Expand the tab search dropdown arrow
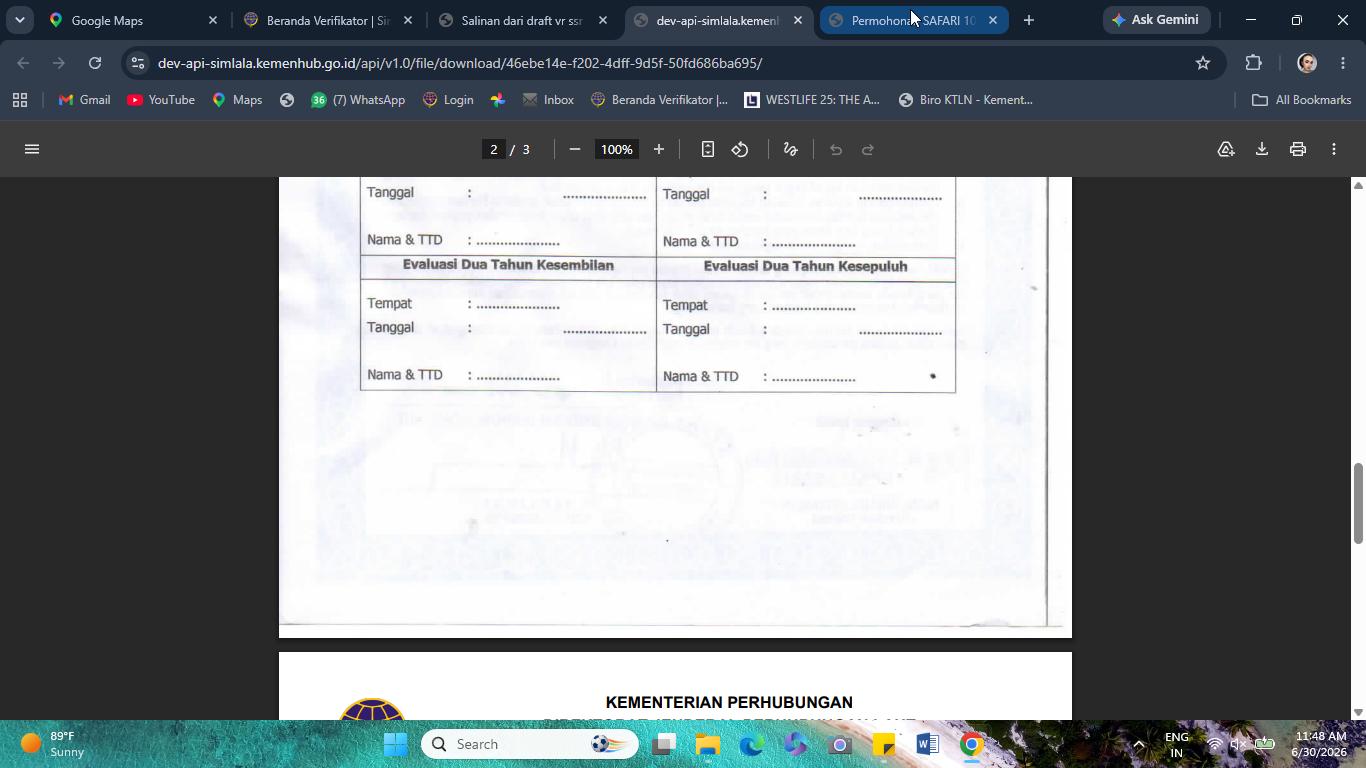 coord(19,20)
